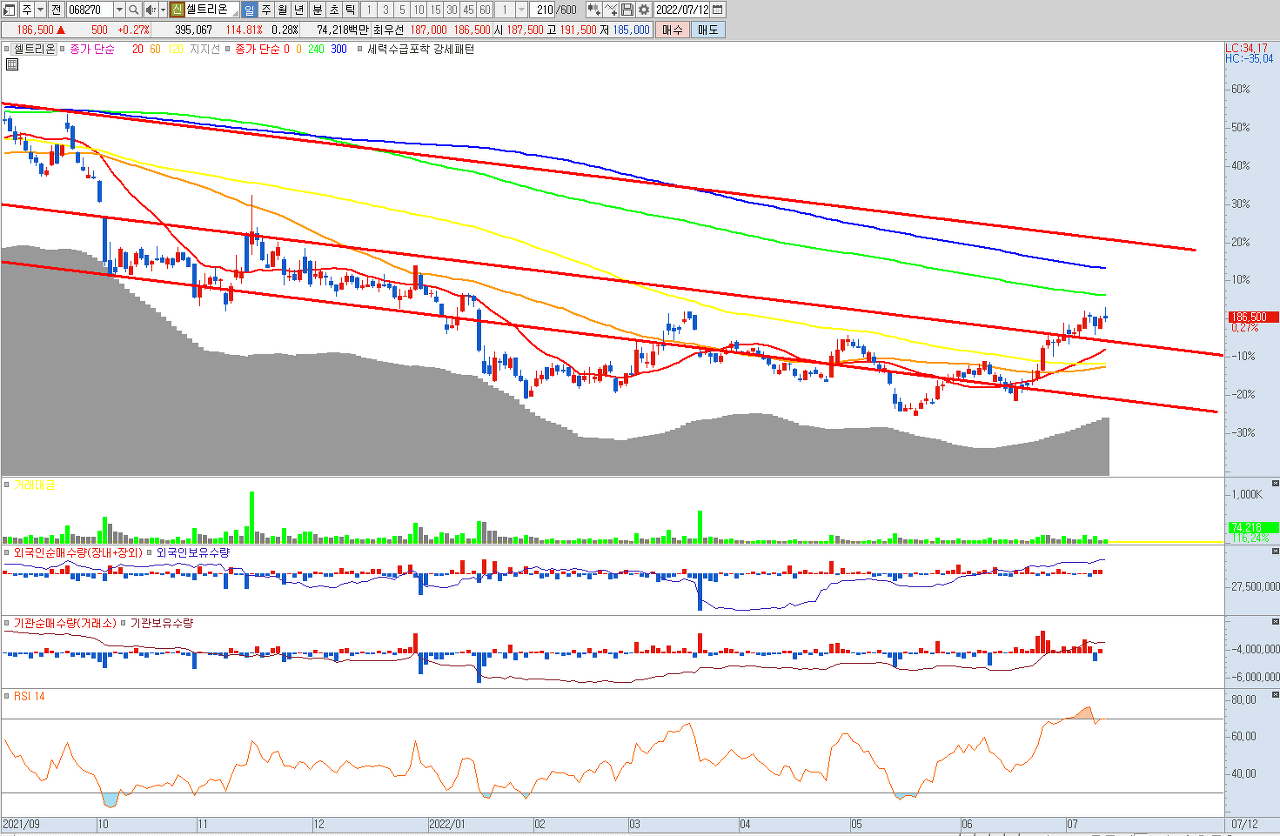This screenshot has width=1280, height=836.
Task: Select 분 minute chart period
Action: click(x=318, y=10)
